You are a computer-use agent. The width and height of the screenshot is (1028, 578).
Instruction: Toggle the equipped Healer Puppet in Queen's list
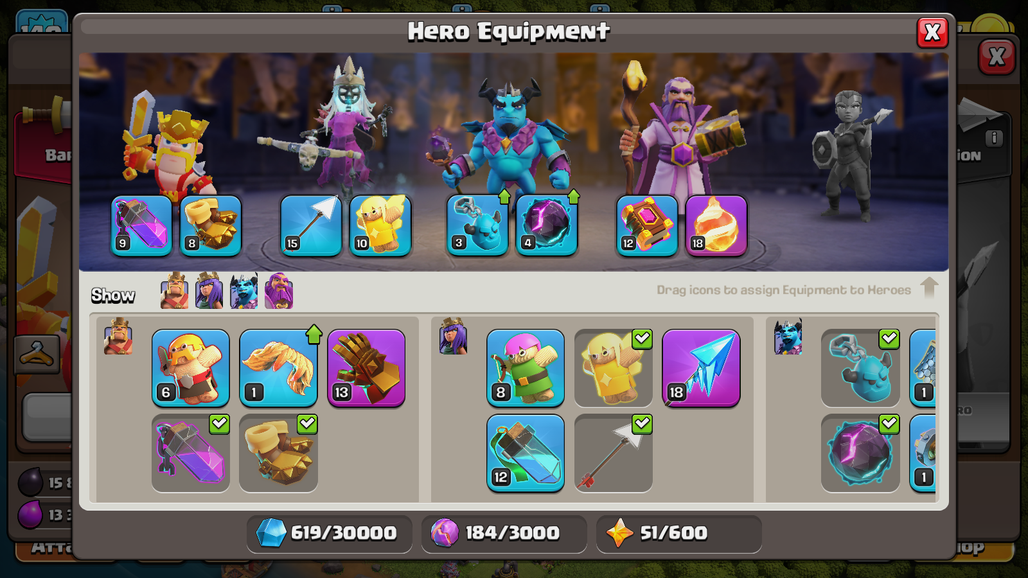(x=614, y=368)
